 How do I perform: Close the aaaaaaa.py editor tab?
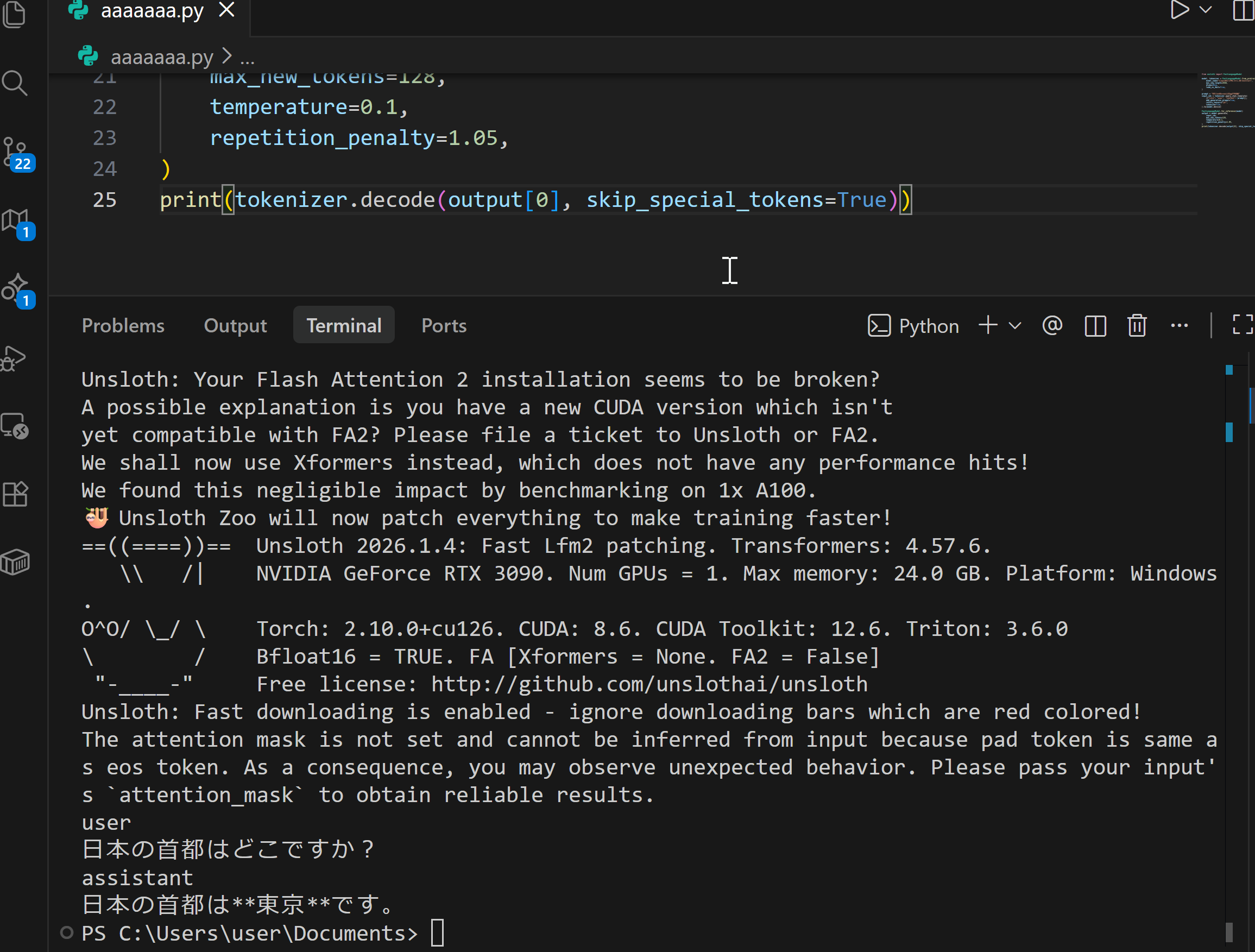(x=227, y=10)
